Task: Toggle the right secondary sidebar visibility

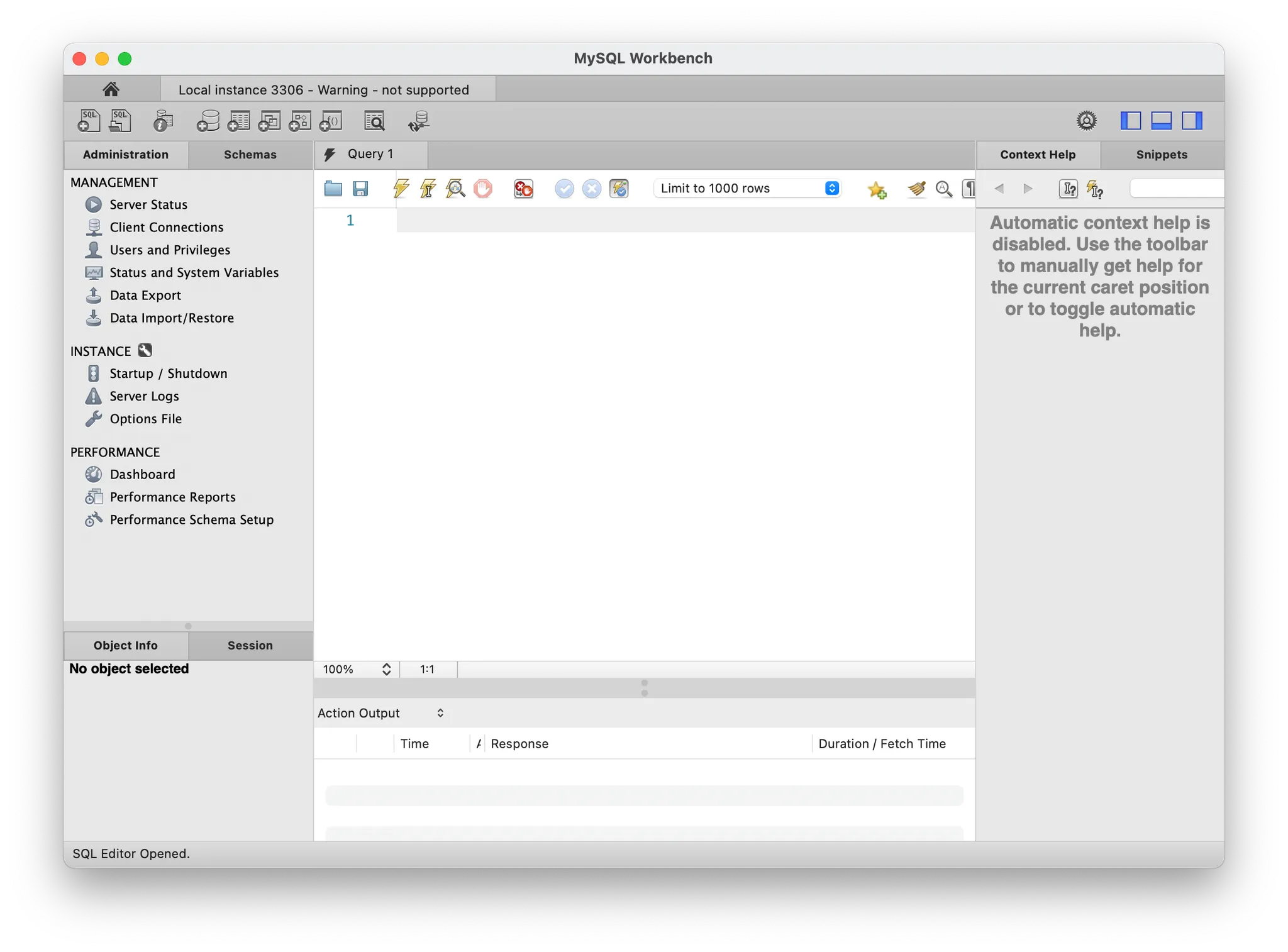Action: tap(1192, 121)
